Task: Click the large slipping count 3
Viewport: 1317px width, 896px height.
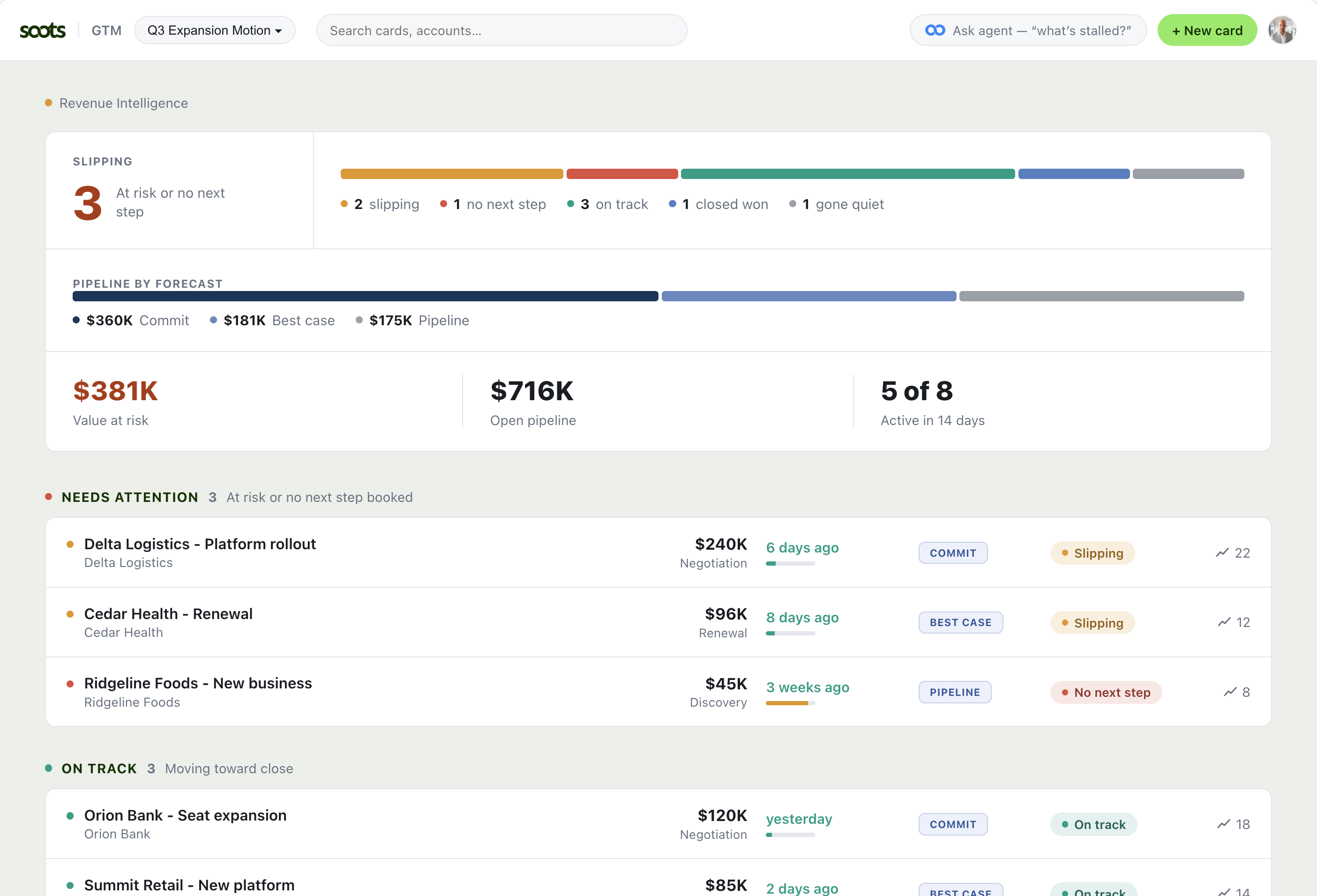Action: tap(88, 203)
